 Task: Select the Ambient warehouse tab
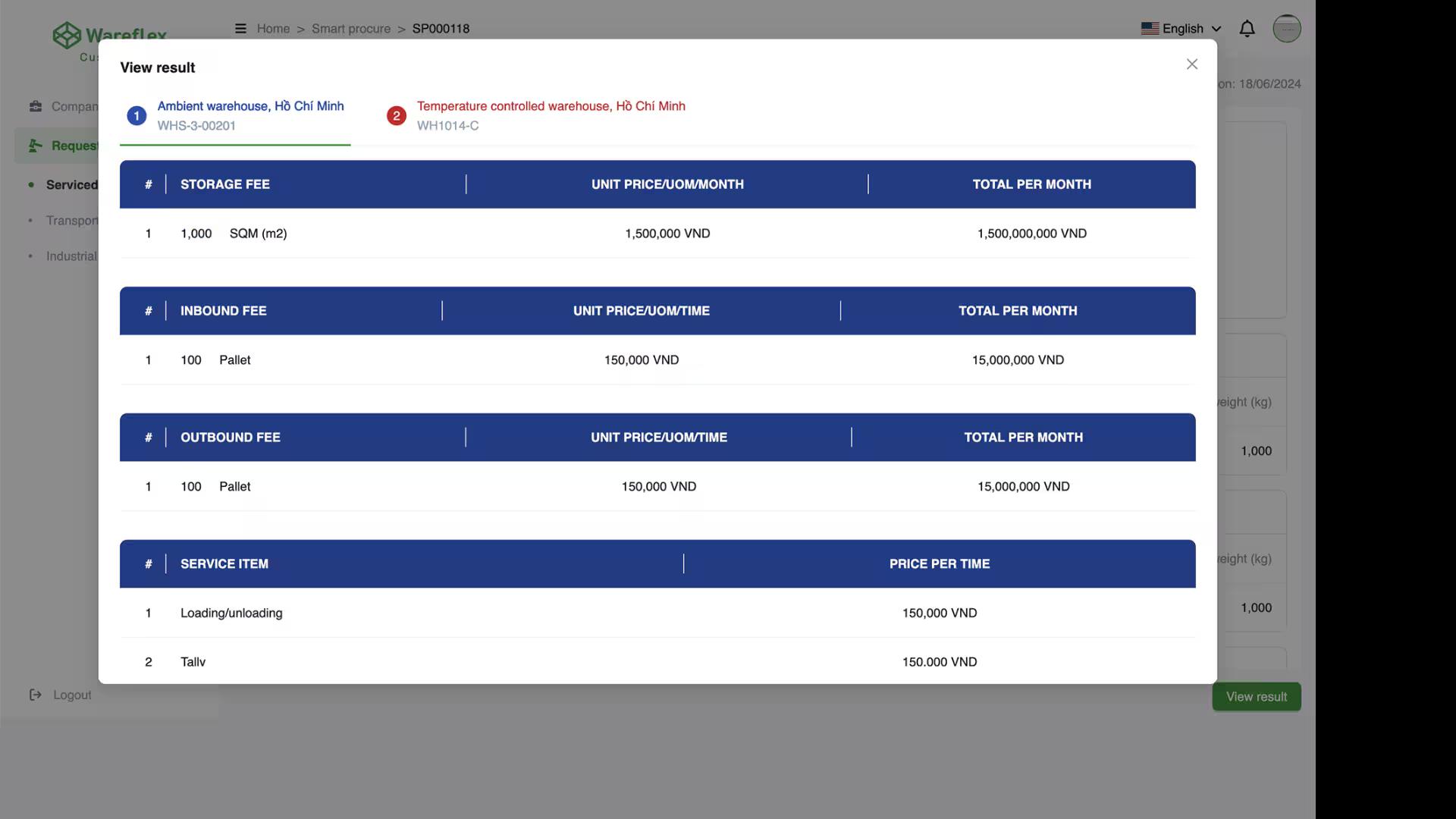click(250, 106)
